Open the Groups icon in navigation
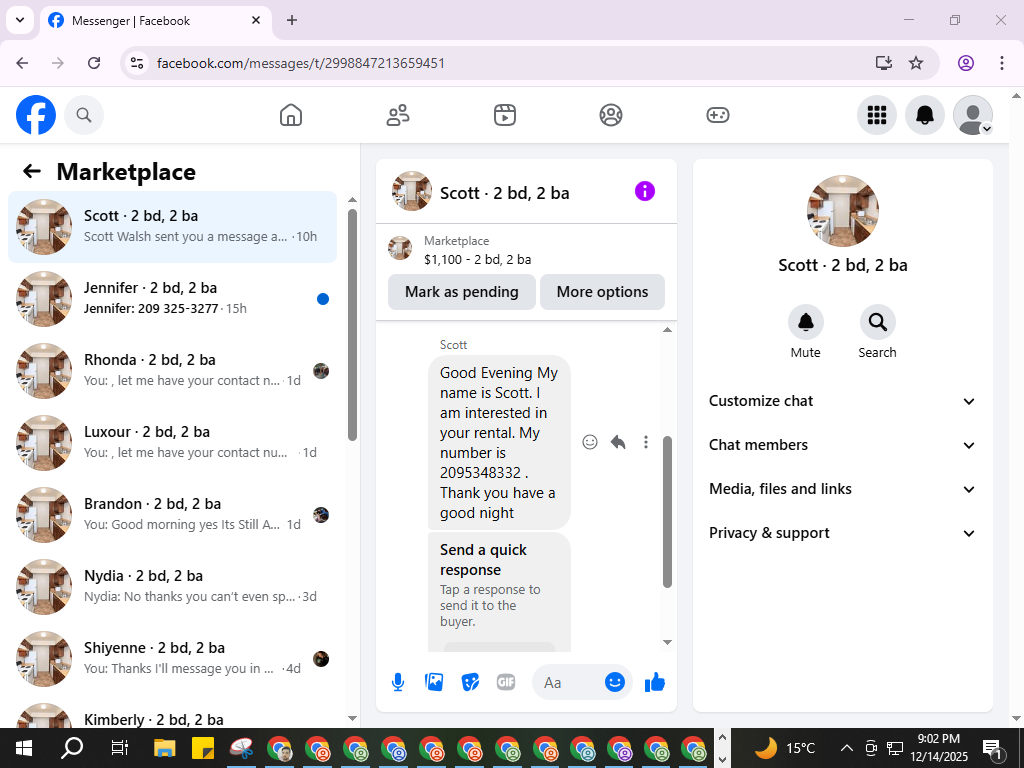The width and height of the screenshot is (1024, 768). coord(611,115)
